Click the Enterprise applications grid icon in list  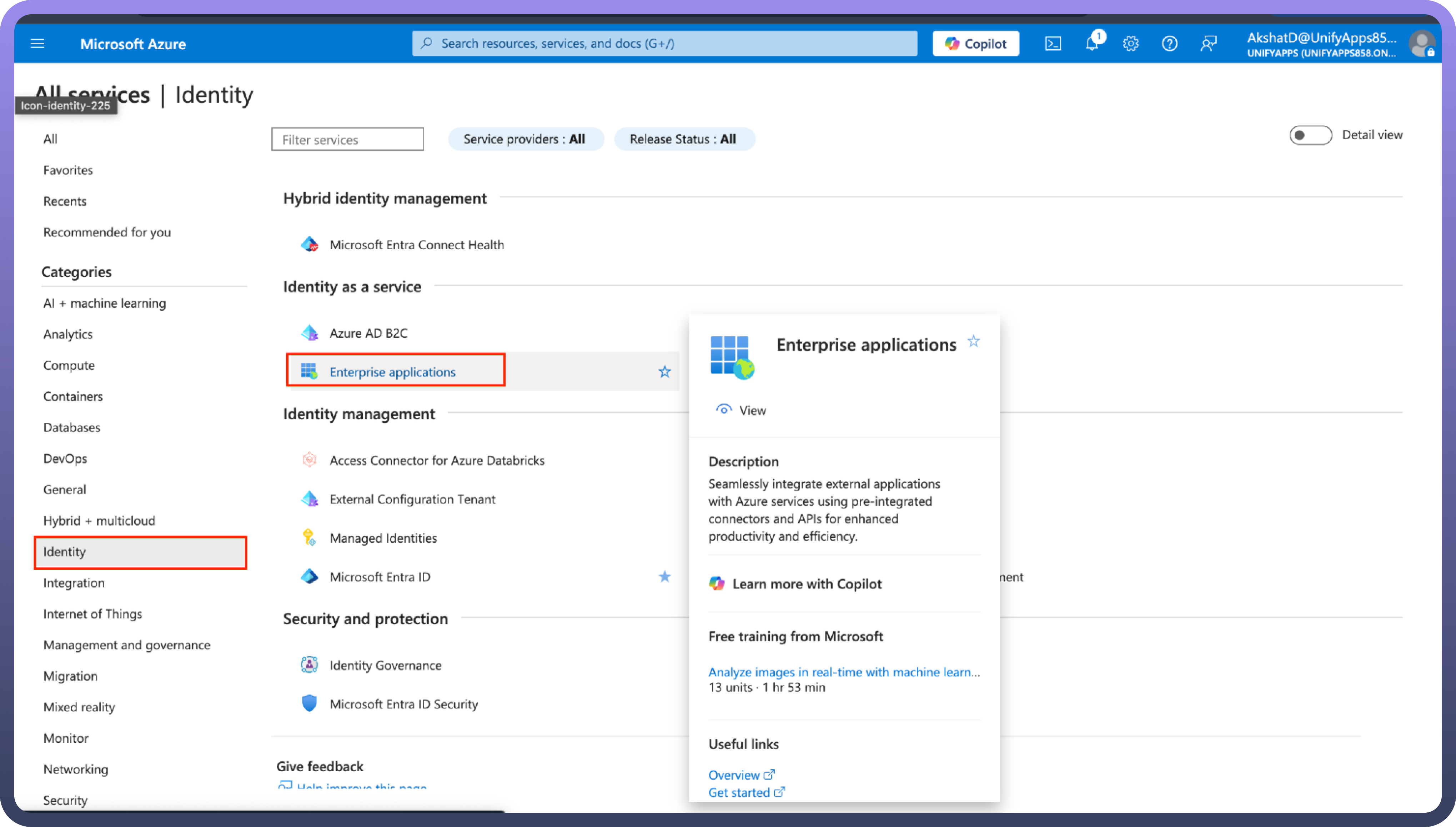pos(310,371)
